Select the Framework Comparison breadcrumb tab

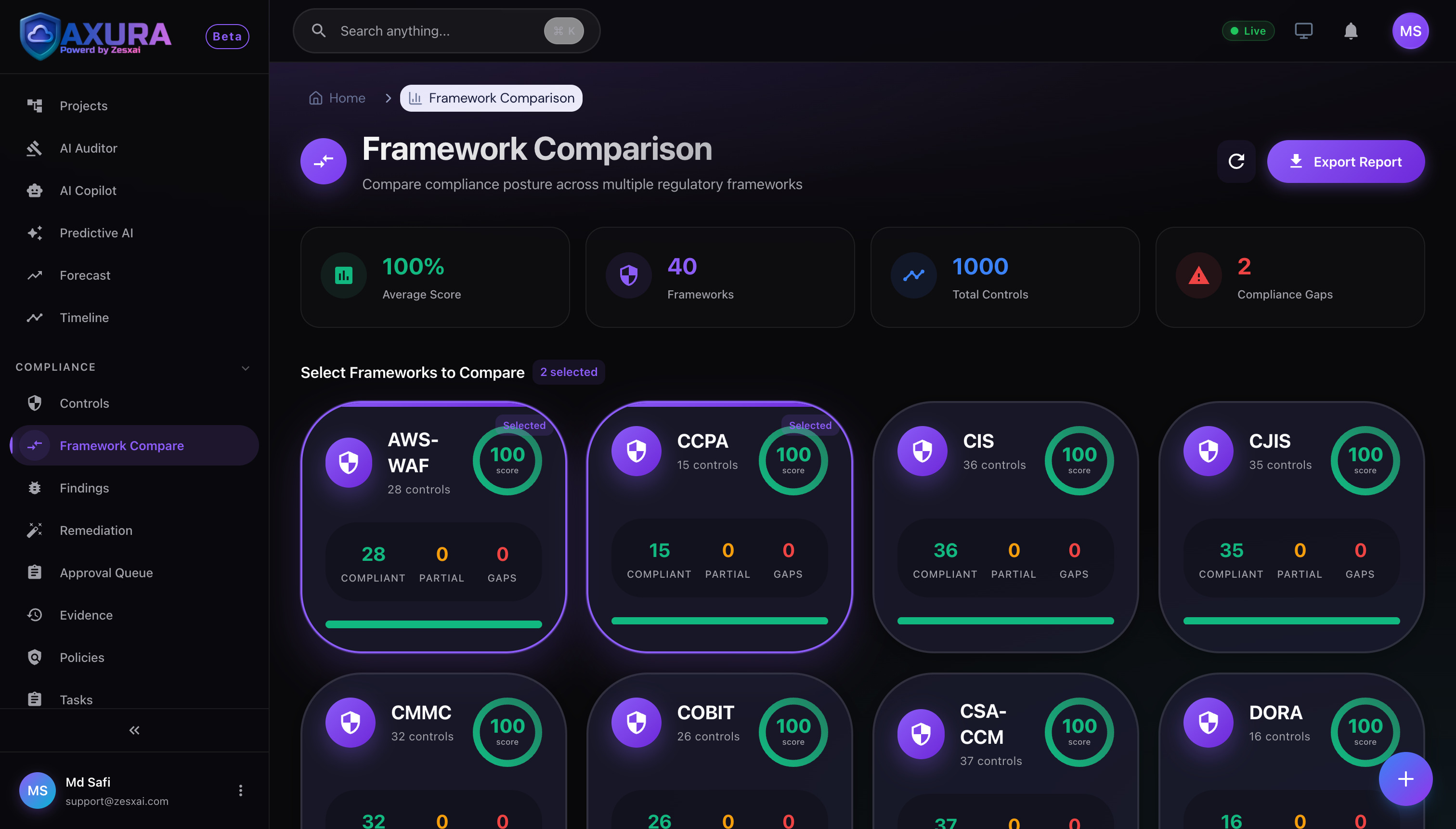[x=490, y=97]
